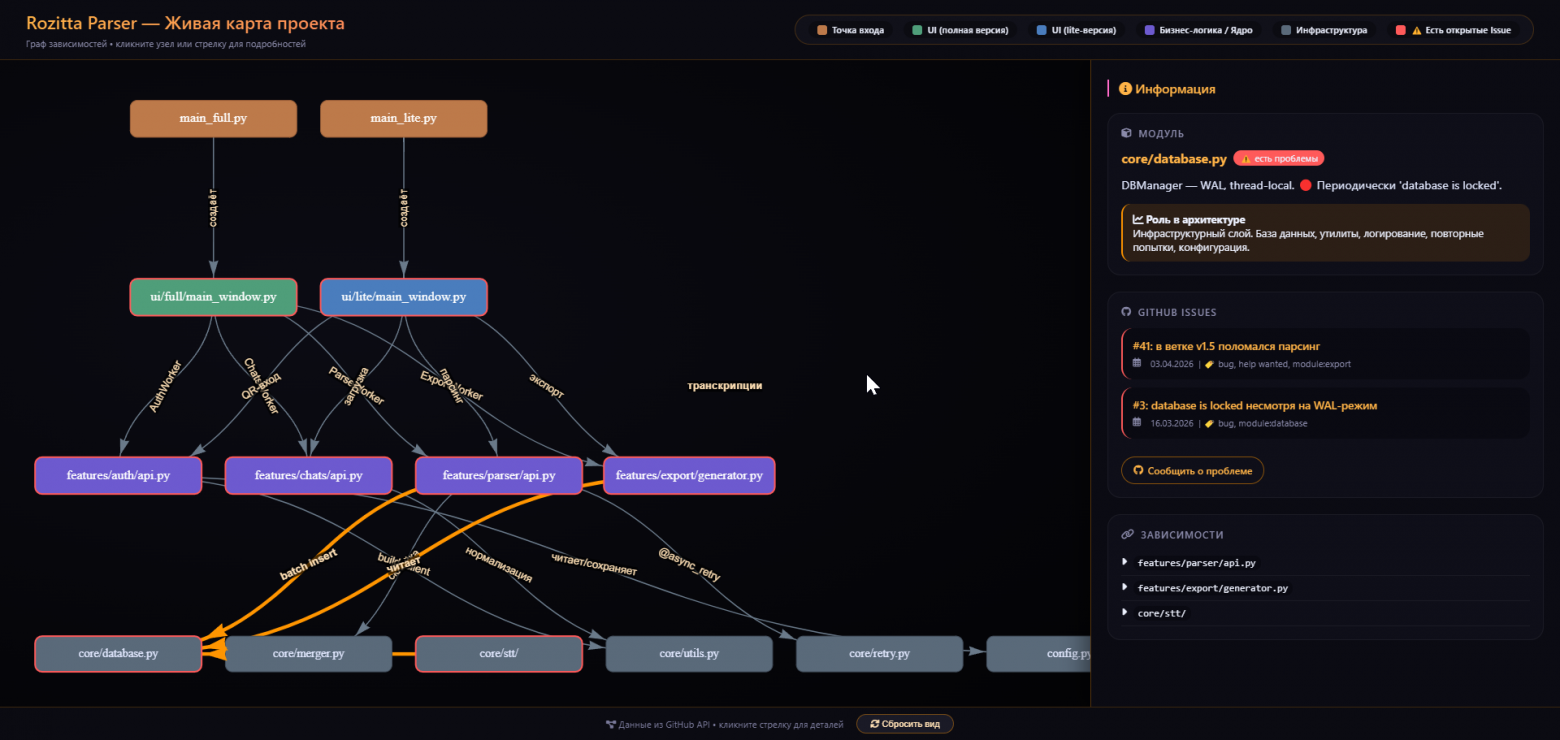Click the chart icon by Роль в архитектуре
1560x740 pixels.
[1138, 219]
